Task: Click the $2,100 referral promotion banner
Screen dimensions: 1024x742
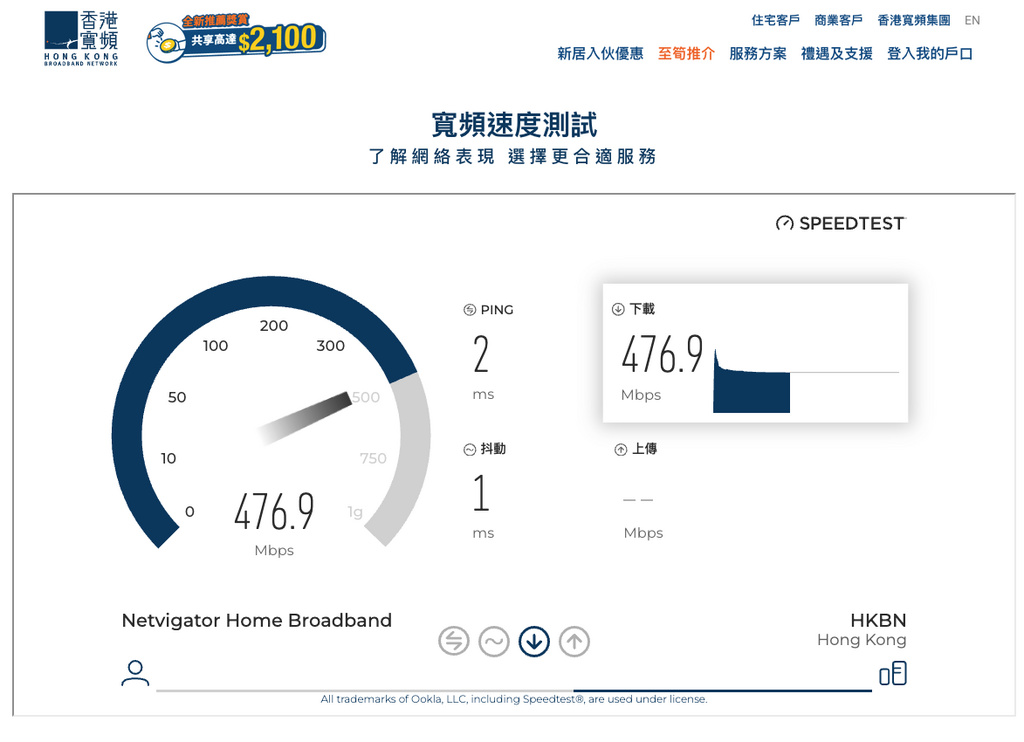Action: (x=235, y=38)
